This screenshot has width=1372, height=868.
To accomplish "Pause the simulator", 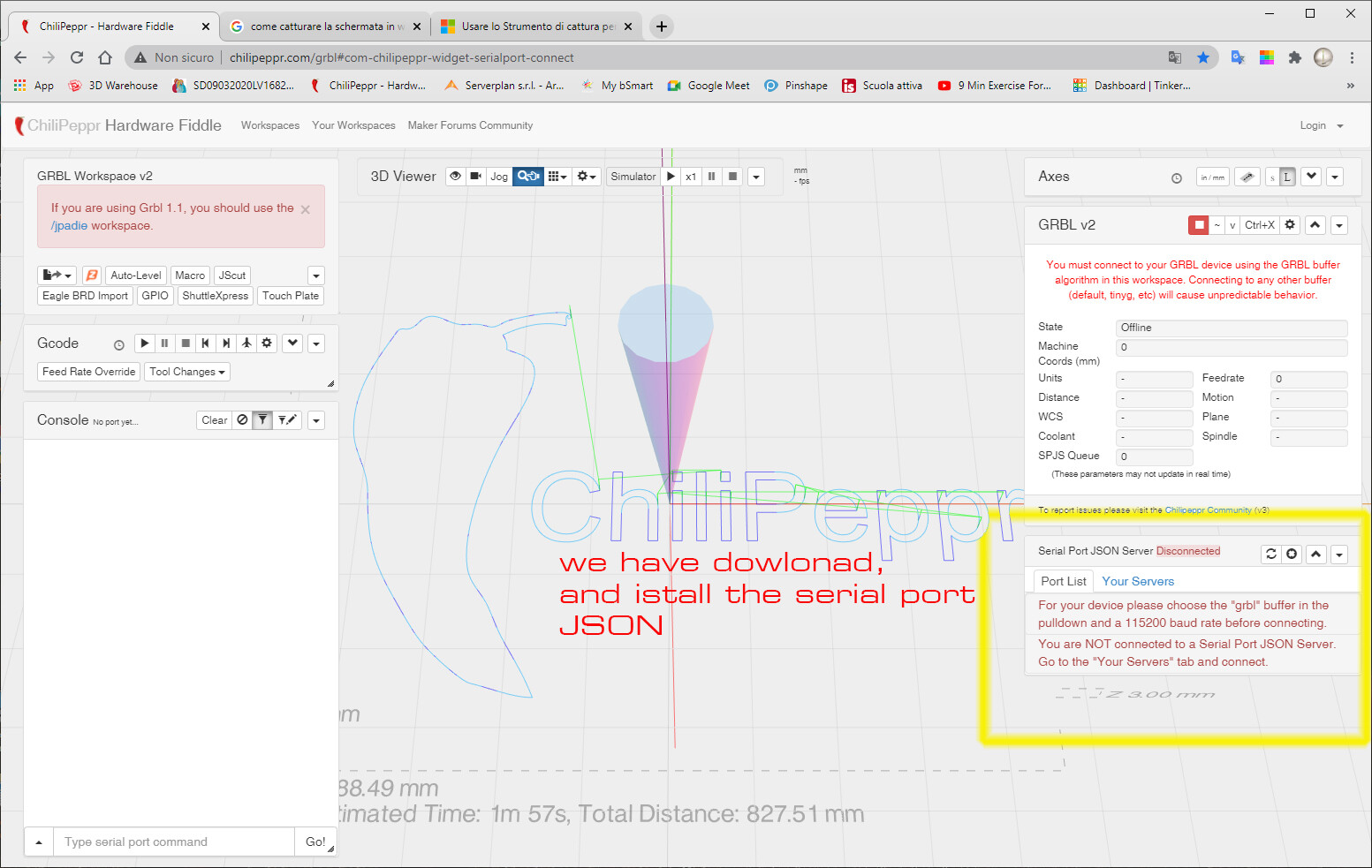I will [x=712, y=177].
